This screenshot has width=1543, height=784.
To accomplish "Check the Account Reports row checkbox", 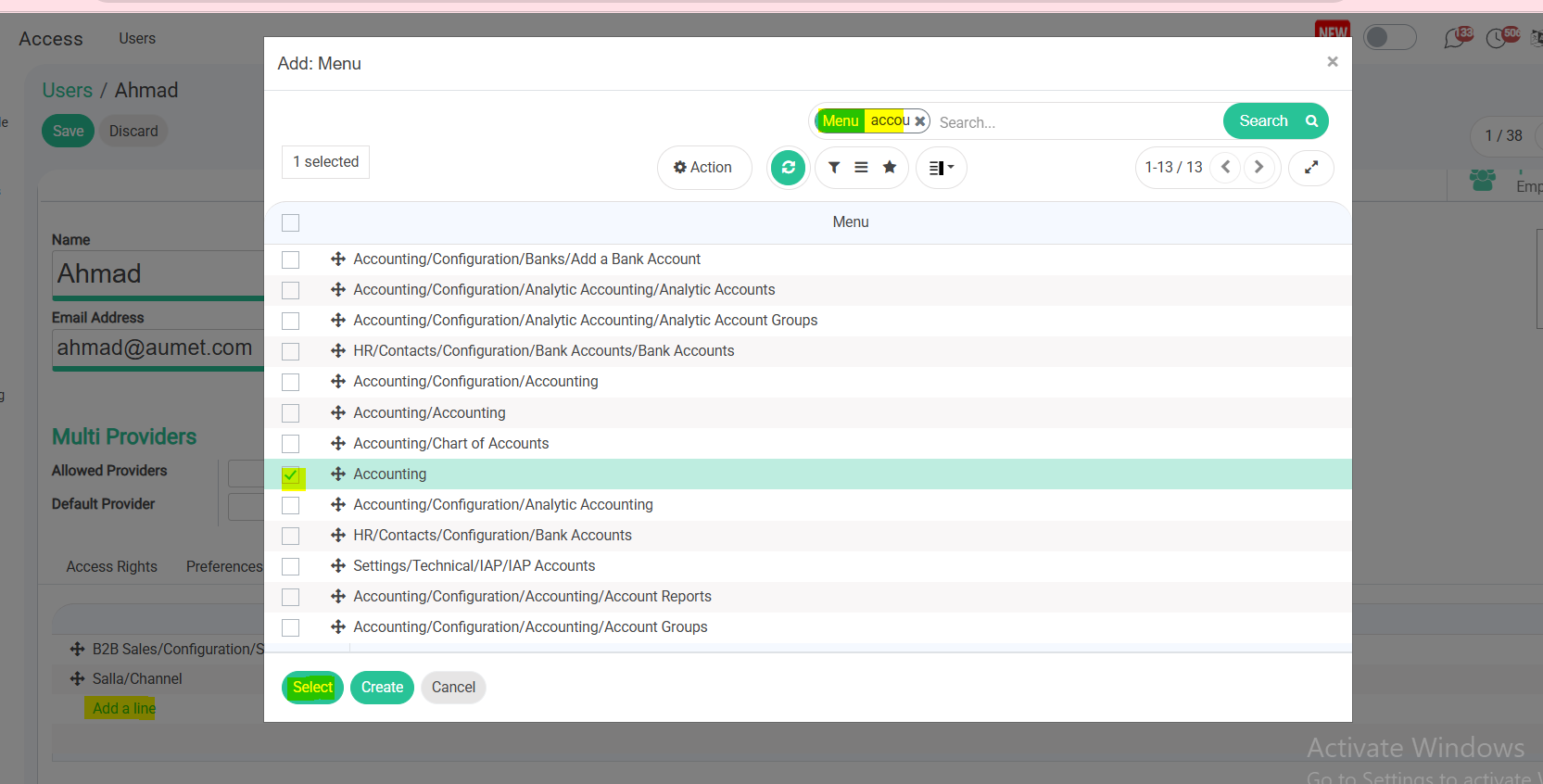I will point(291,597).
